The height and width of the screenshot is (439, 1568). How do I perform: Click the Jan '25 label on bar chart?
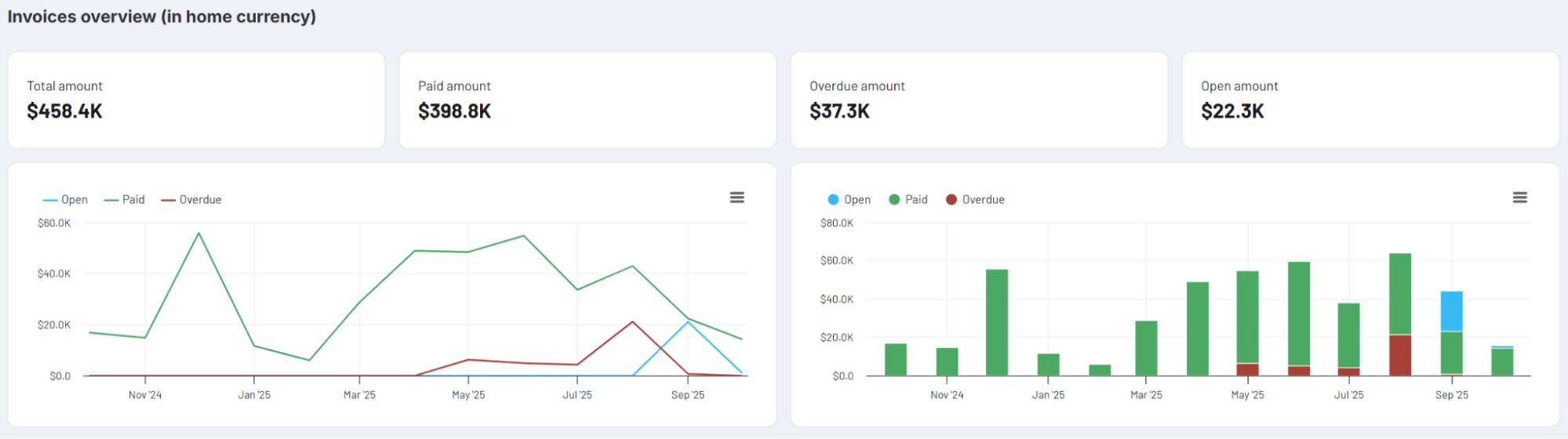[1048, 395]
